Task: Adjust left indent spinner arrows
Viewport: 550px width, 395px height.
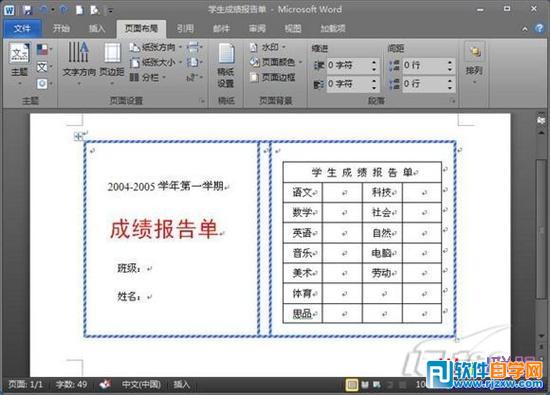Action: [x=374, y=65]
